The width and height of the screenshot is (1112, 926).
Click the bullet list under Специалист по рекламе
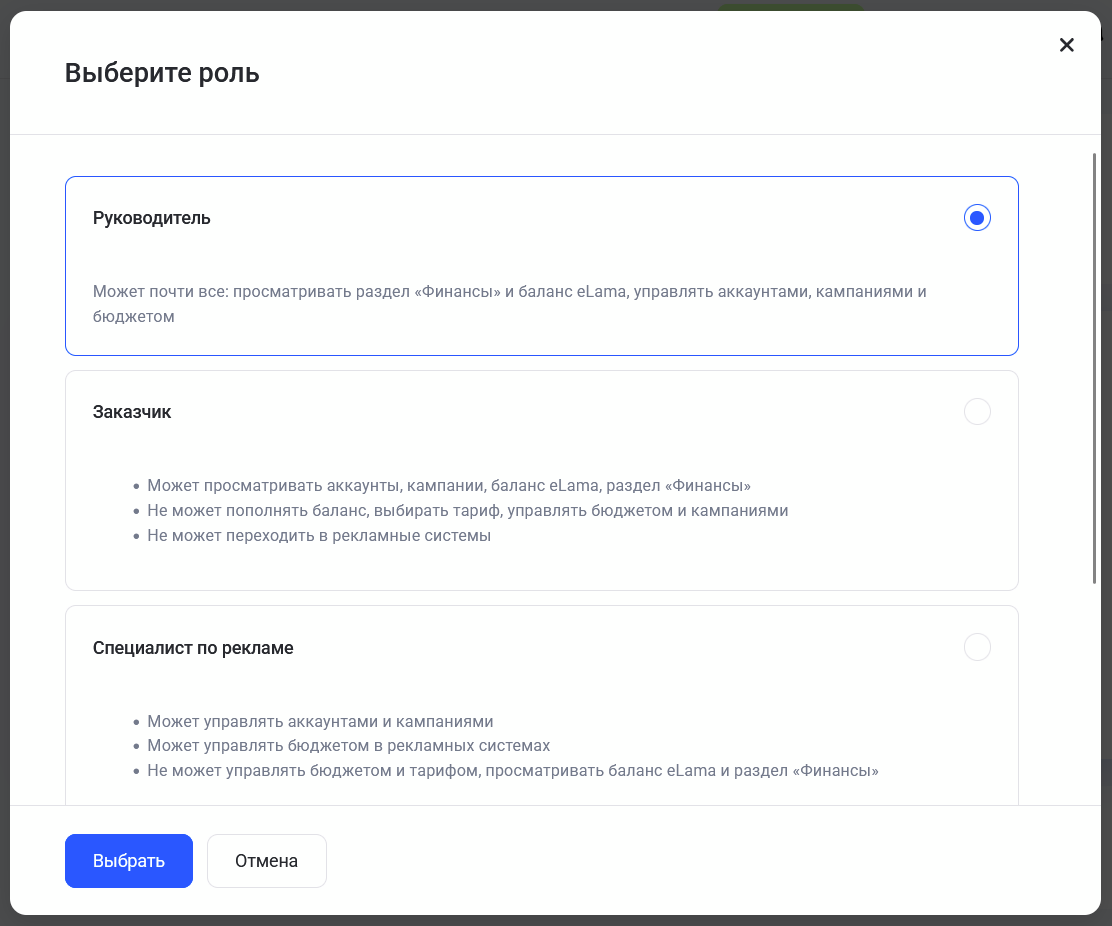(x=400, y=746)
